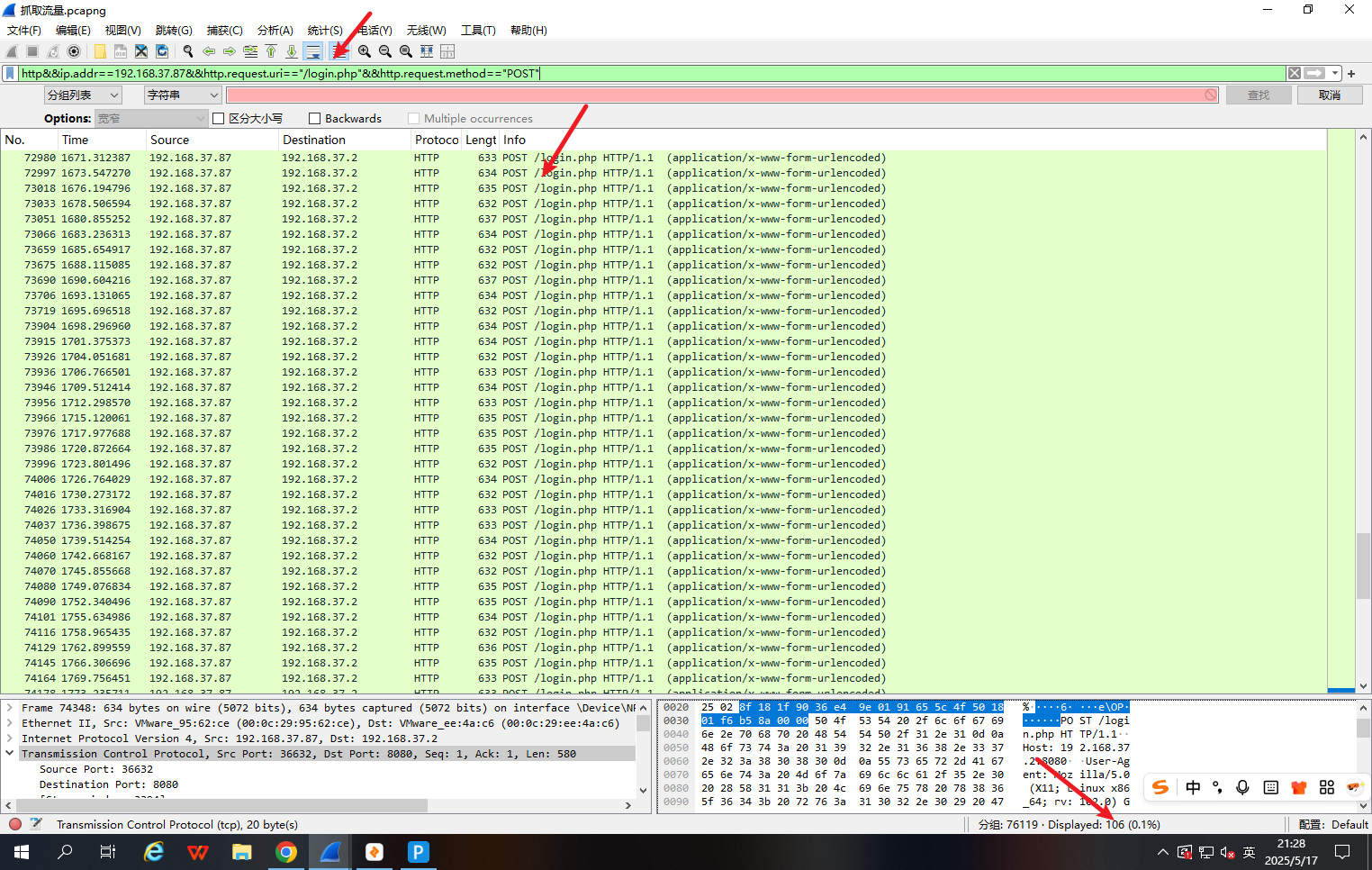Zoom in on packet text

click(365, 51)
